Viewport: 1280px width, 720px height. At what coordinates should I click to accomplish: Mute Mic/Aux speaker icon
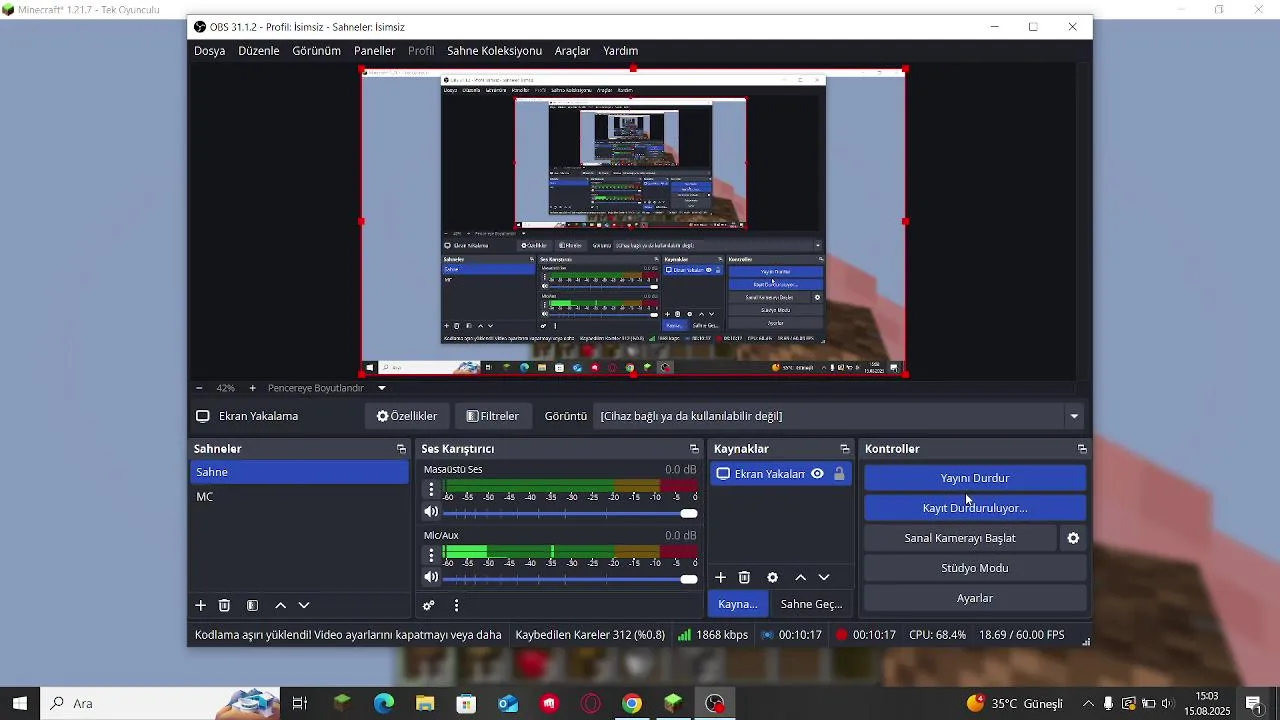(431, 578)
